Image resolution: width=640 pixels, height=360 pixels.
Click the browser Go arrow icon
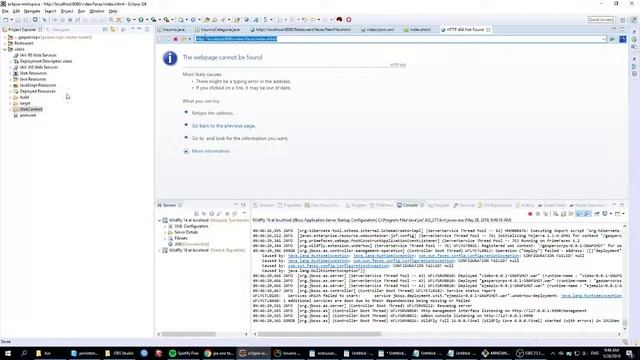tap(612, 39)
